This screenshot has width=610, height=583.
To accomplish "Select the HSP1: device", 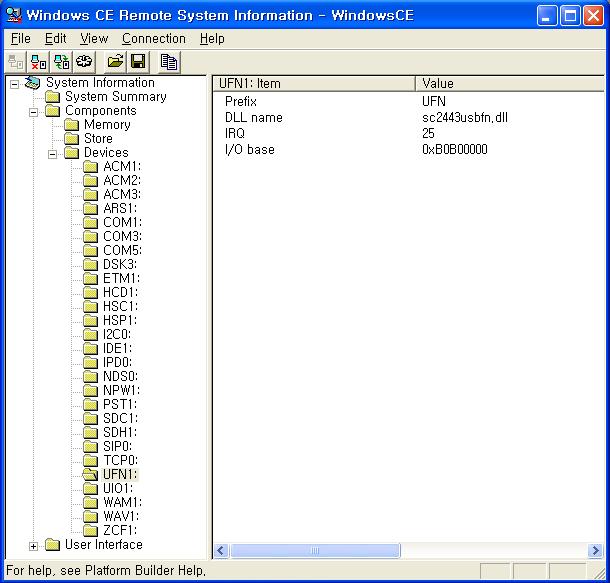I will pyautogui.click(x=120, y=320).
